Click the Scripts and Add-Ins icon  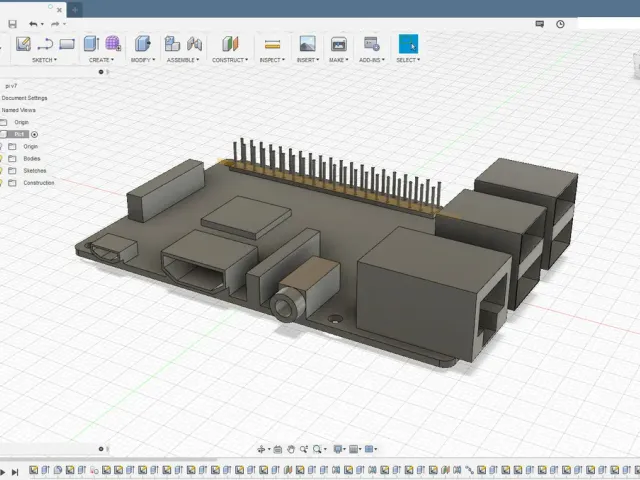point(372,44)
